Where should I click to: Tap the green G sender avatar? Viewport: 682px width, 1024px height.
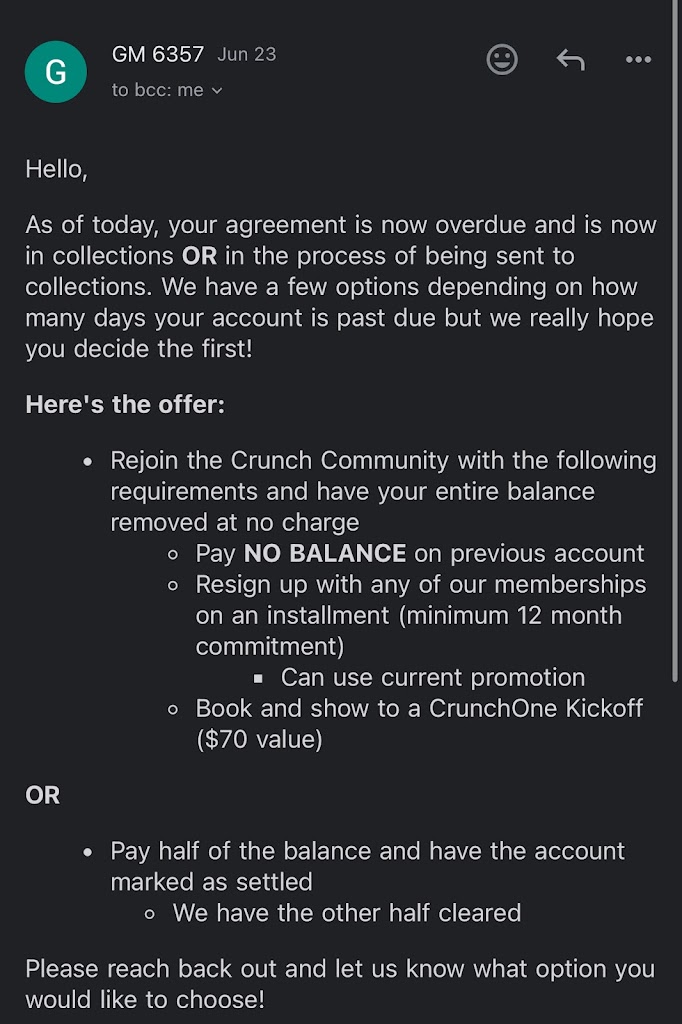(56, 72)
